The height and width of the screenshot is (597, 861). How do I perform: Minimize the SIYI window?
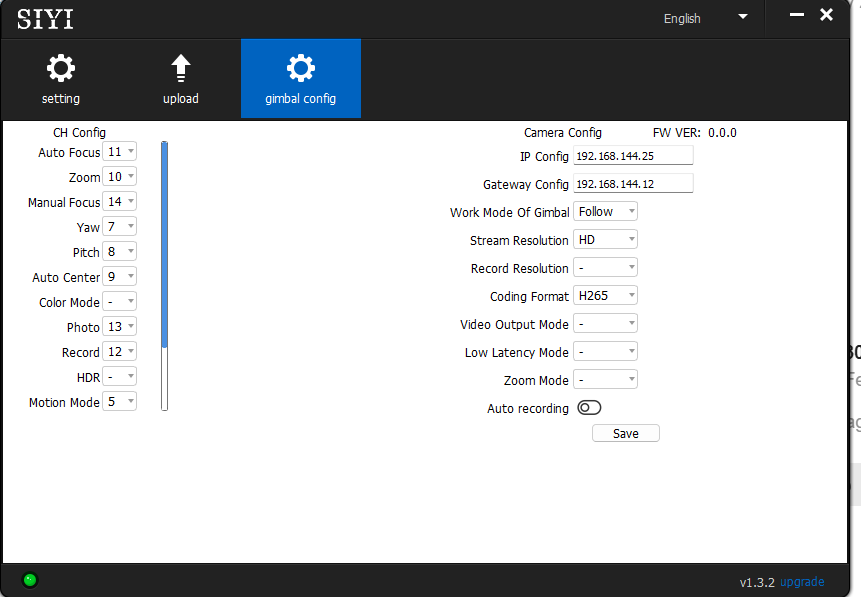[x=797, y=15]
